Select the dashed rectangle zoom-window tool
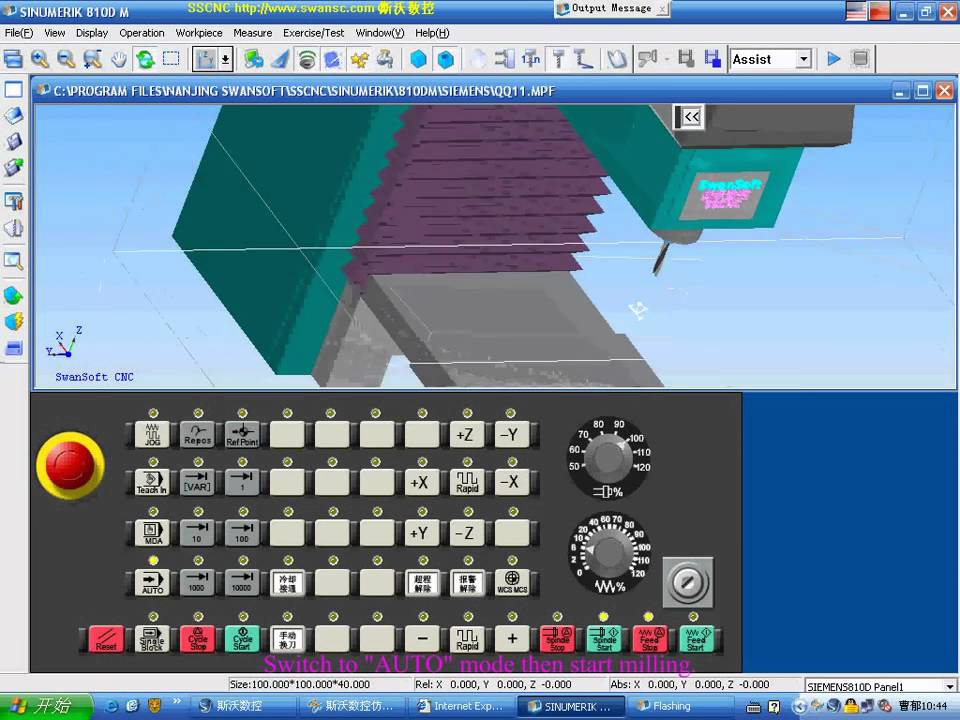The image size is (960, 720). [x=171, y=59]
